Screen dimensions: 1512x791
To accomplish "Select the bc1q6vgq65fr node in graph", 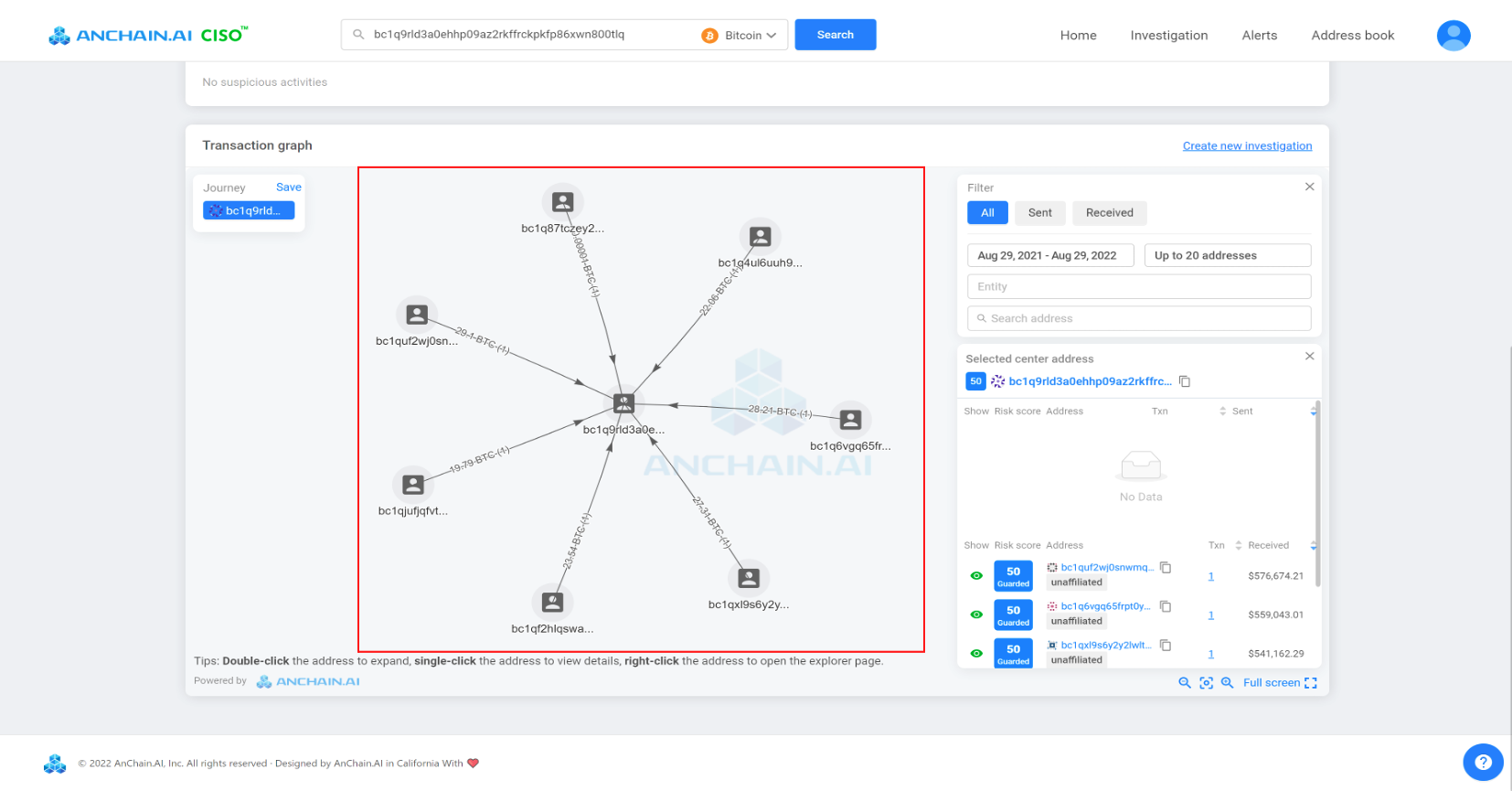I will point(850,420).
